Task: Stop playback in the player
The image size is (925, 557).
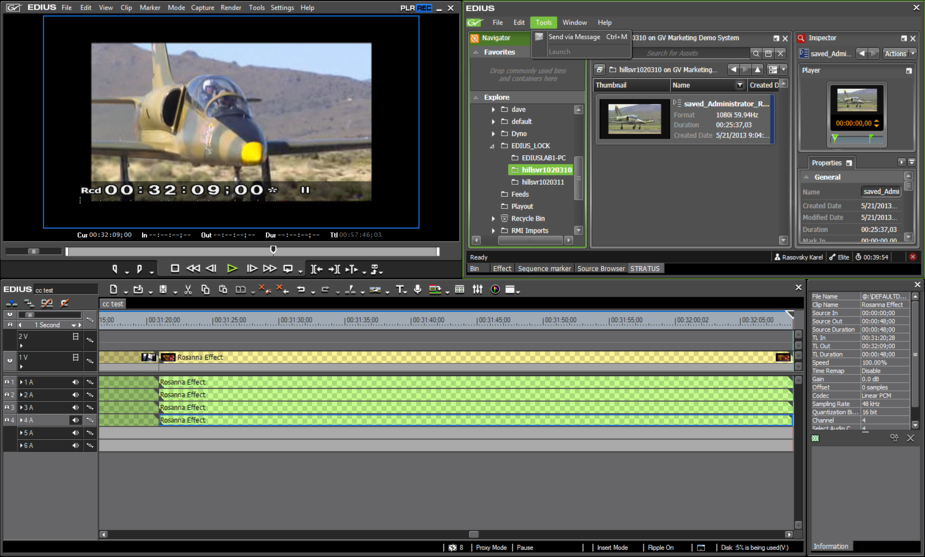Action: coord(175,268)
